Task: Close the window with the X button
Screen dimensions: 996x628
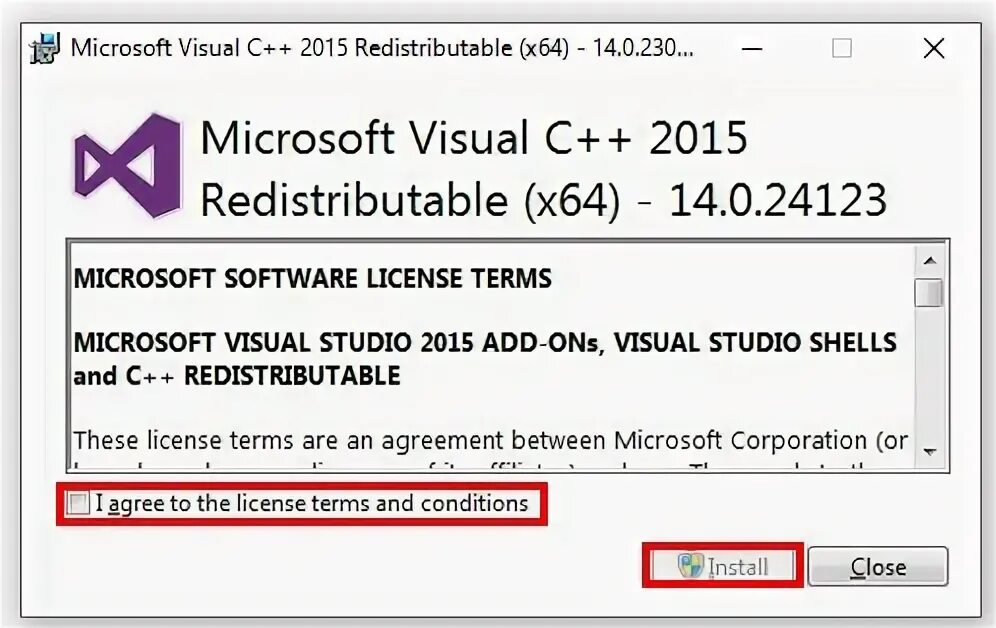Action: pyautogui.click(x=934, y=48)
